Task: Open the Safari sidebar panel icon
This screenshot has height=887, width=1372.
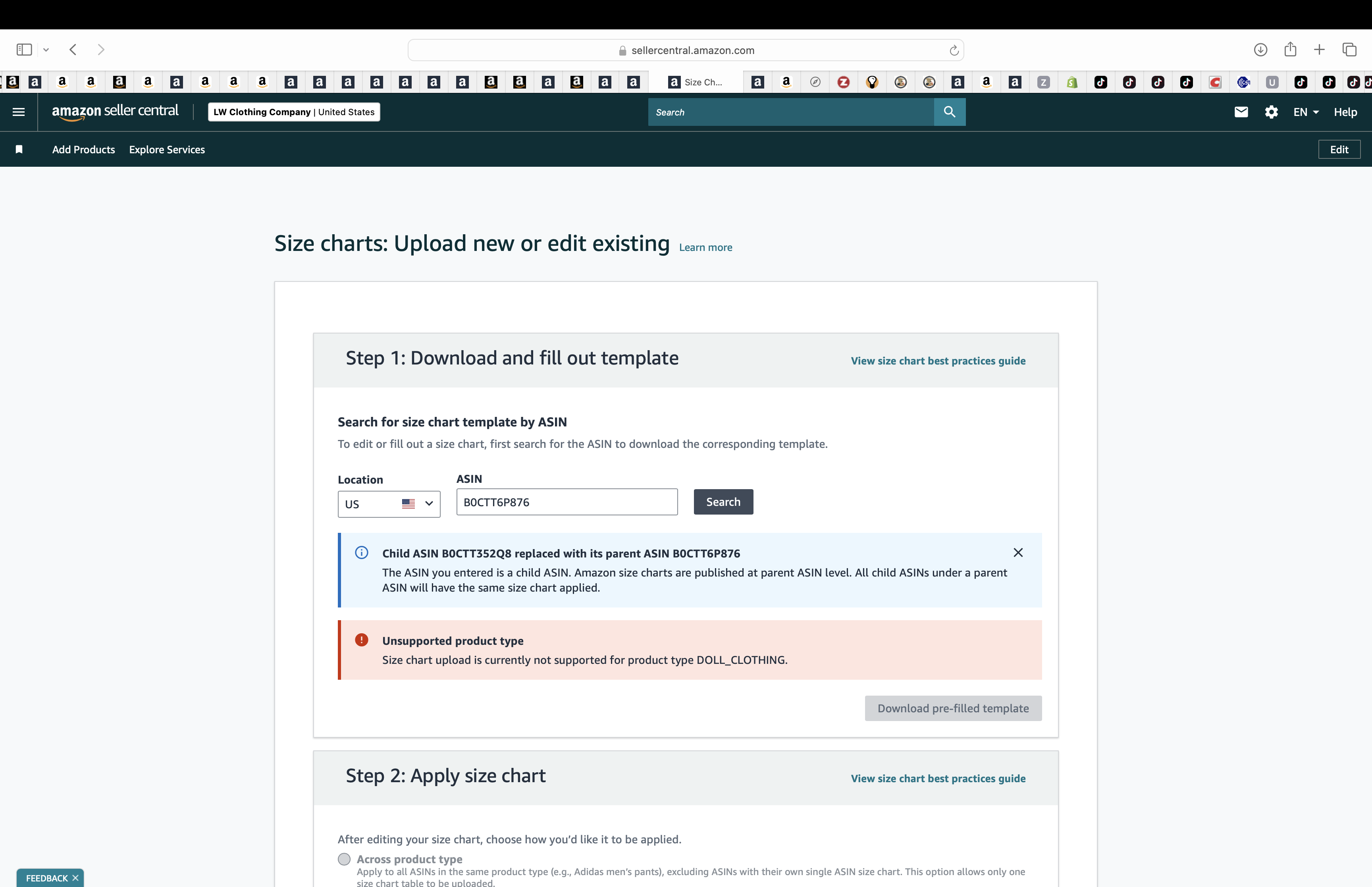Action: 24,50
